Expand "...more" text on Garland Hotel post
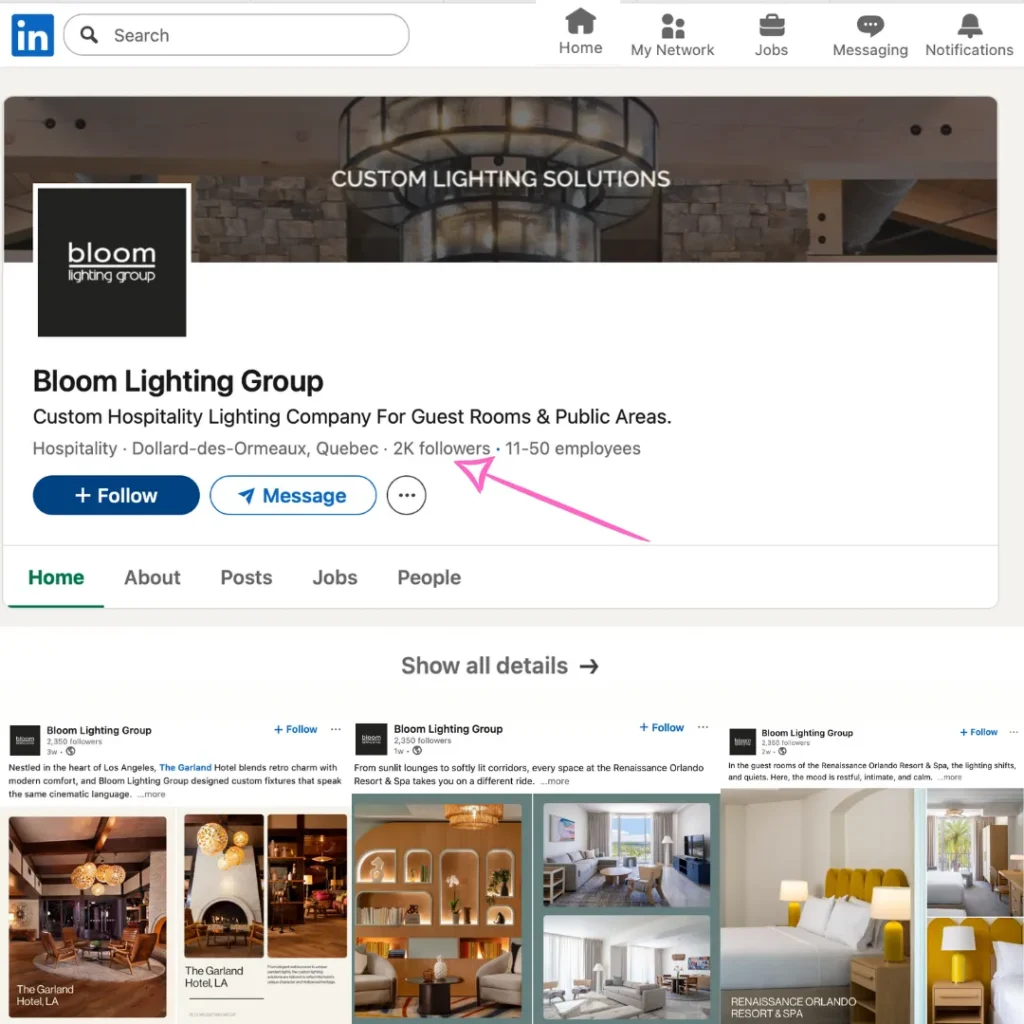The width and height of the screenshot is (1024, 1024). pos(152,794)
